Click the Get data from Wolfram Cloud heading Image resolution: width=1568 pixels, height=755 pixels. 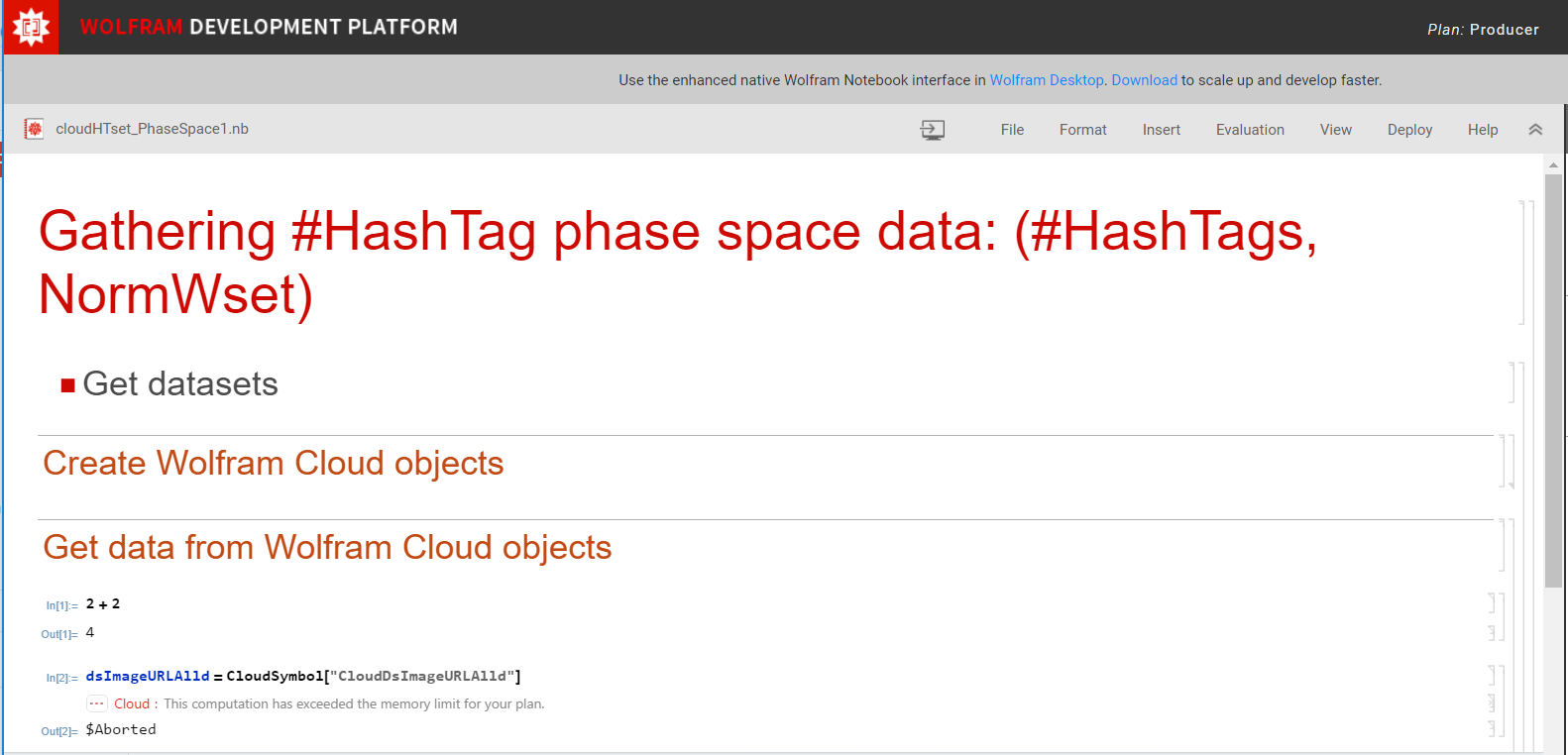tap(327, 547)
